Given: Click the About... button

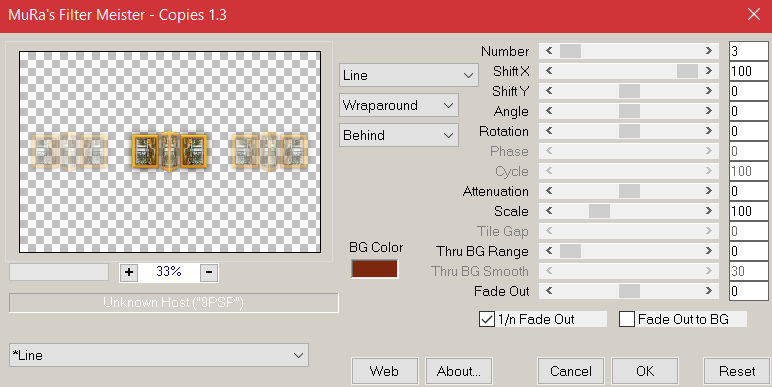Looking at the screenshot, I should [x=458, y=371].
